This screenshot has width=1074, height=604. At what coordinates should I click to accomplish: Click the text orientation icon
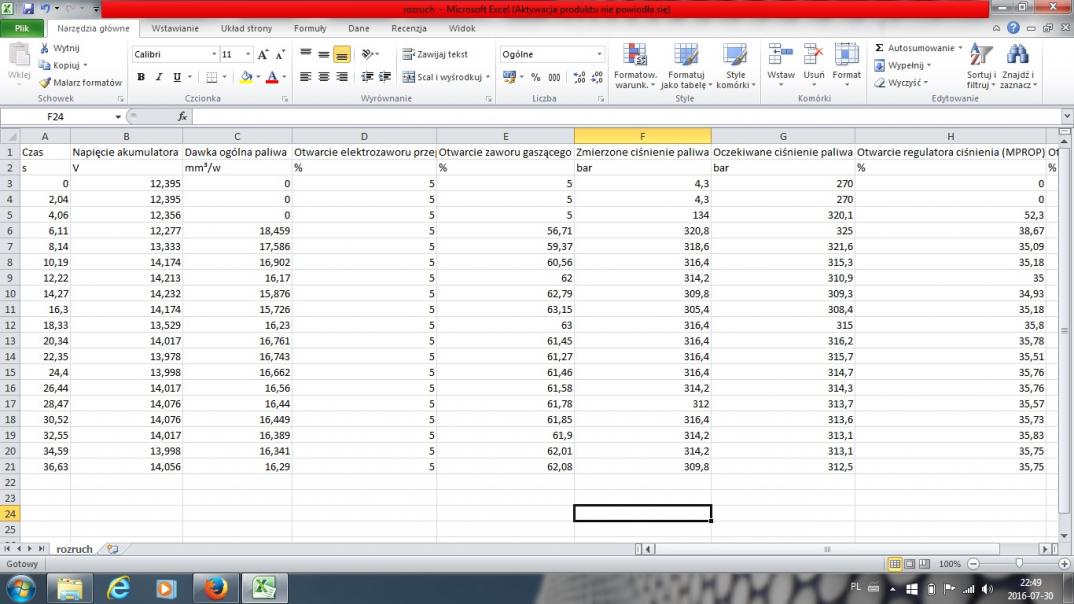pos(368,53)
